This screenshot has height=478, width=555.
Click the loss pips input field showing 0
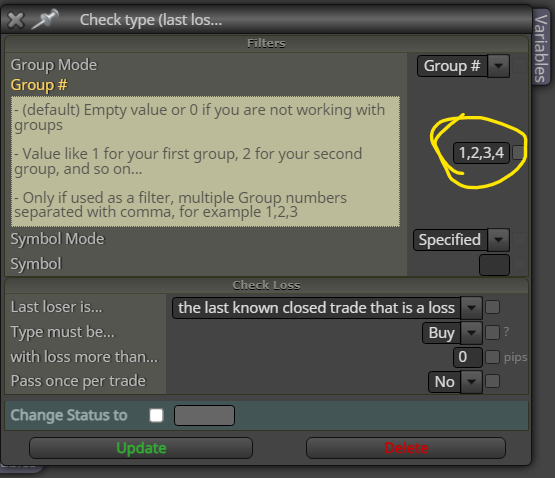tap(468, 357)
